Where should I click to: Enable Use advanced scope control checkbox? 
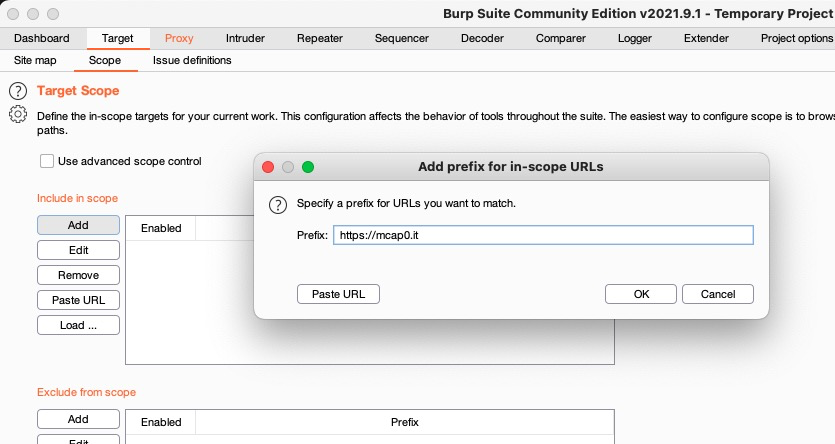[47, 161]
